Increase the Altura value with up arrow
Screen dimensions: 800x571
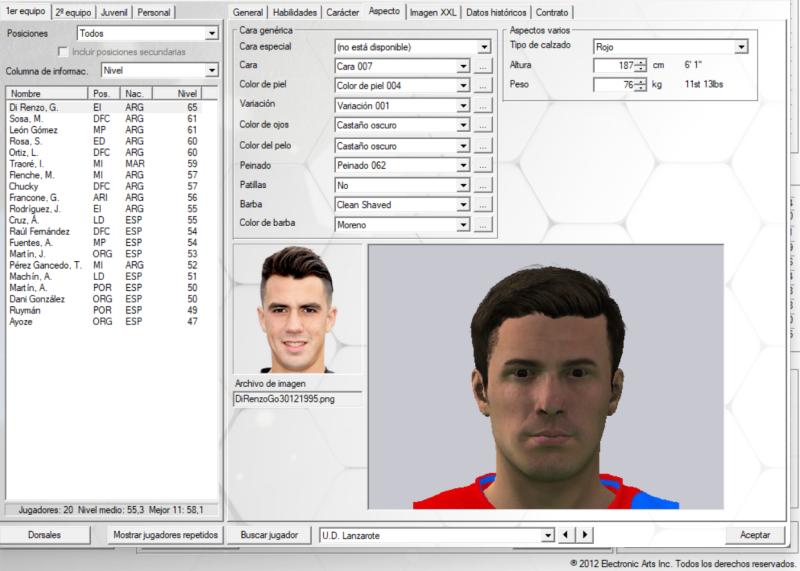(x=640, y=62)
